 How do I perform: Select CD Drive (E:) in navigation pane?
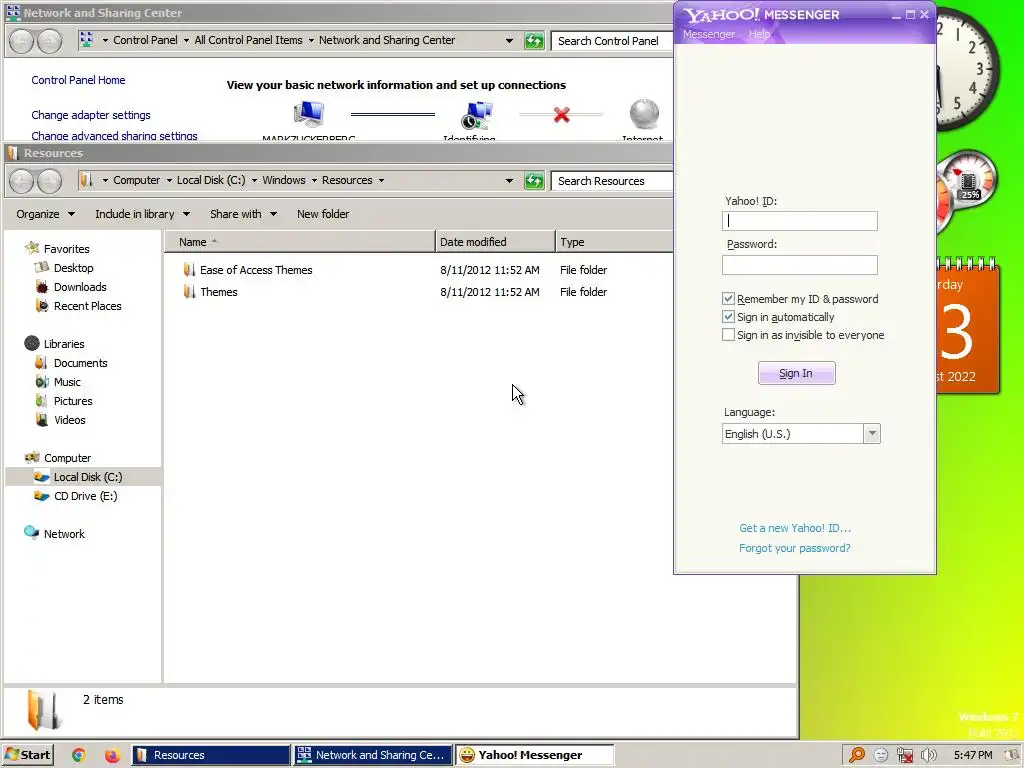click(85, 496)
